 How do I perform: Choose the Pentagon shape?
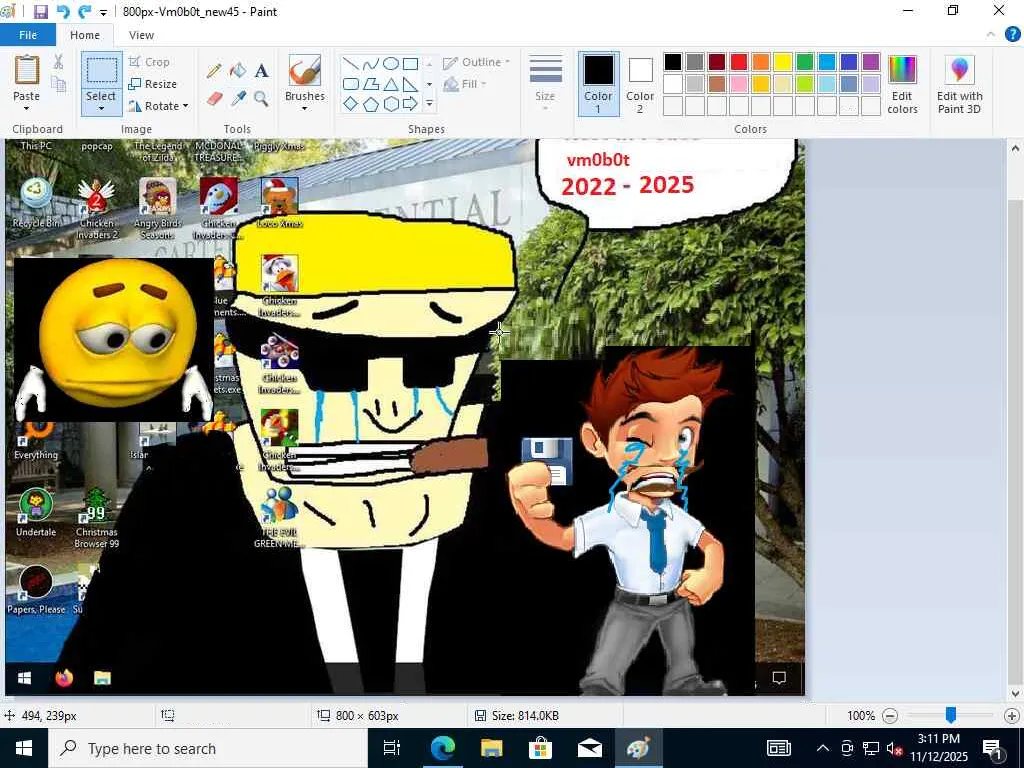370,104
